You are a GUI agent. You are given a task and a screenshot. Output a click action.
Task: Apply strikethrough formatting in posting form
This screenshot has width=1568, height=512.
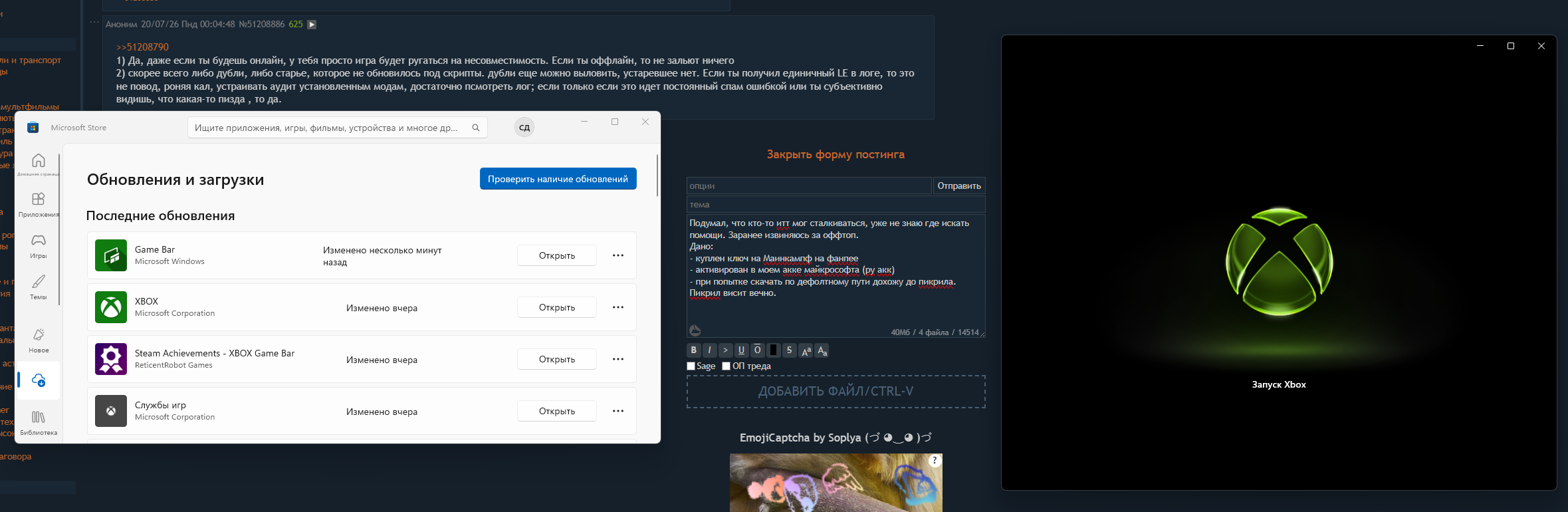click(x=789, y=350)
